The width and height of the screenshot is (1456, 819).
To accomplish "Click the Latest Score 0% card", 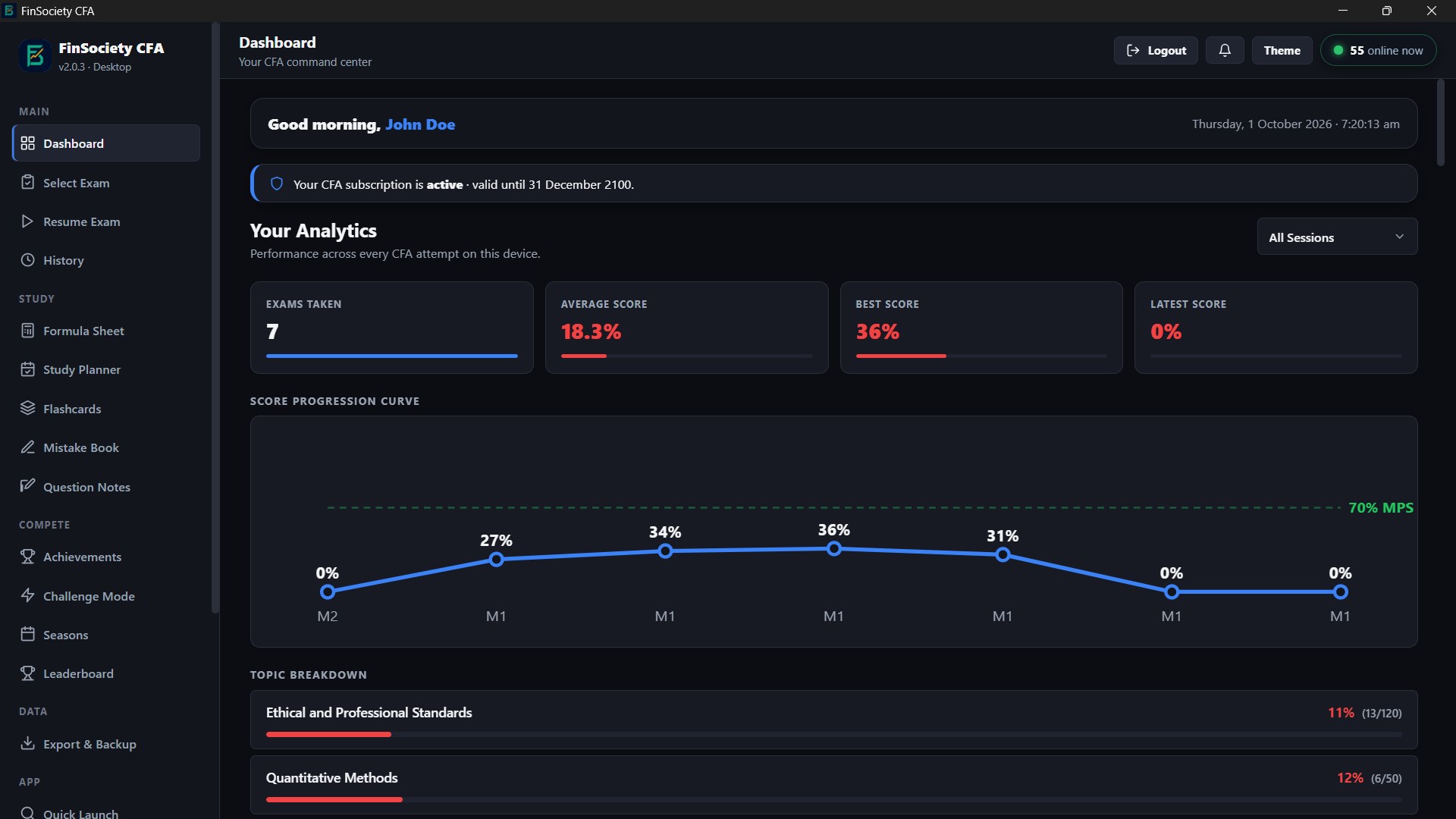I will point(1276,328).
